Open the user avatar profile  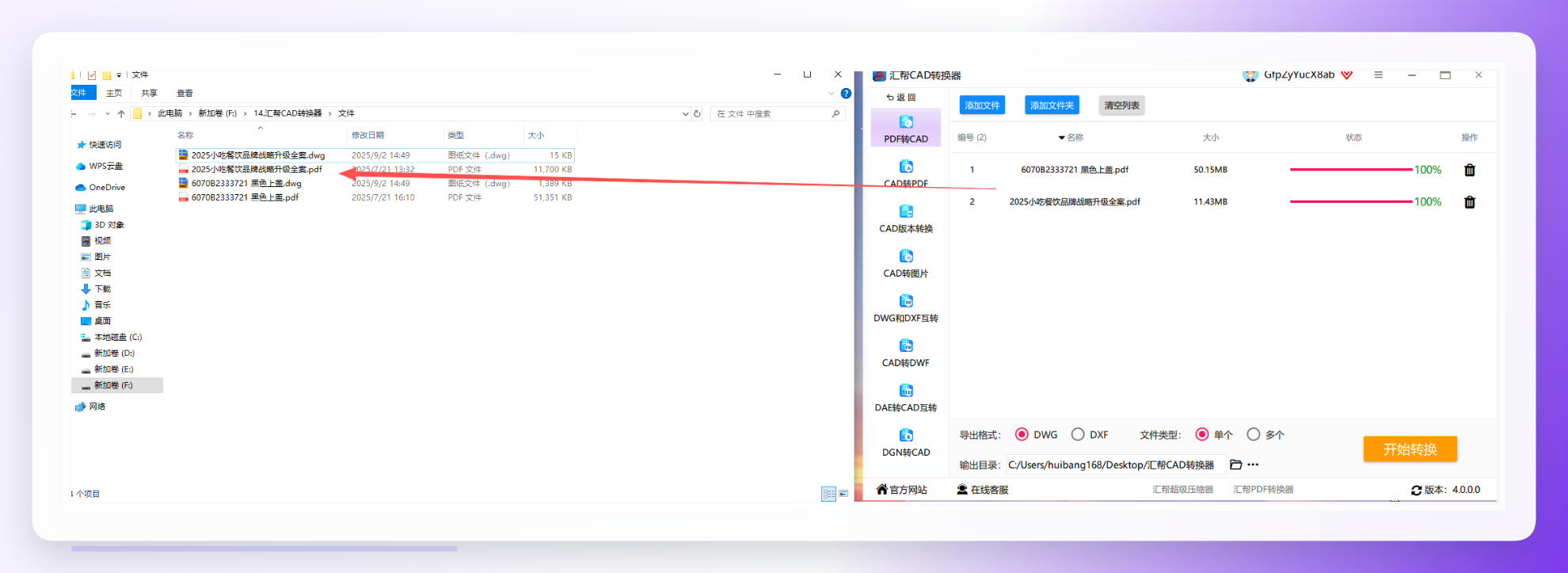click(1250, 75)
